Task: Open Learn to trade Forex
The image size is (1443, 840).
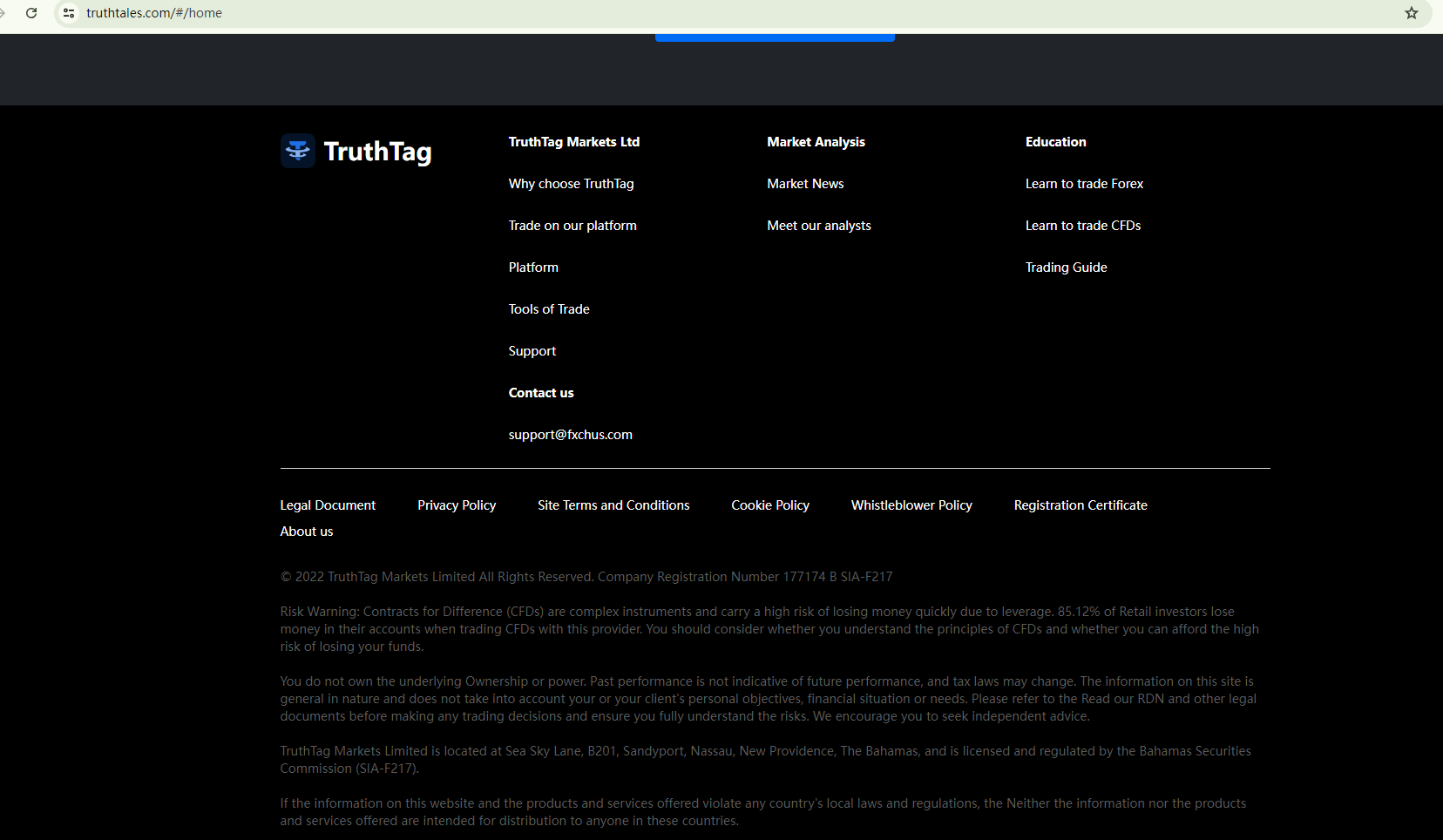Action: click(1084, 184)
